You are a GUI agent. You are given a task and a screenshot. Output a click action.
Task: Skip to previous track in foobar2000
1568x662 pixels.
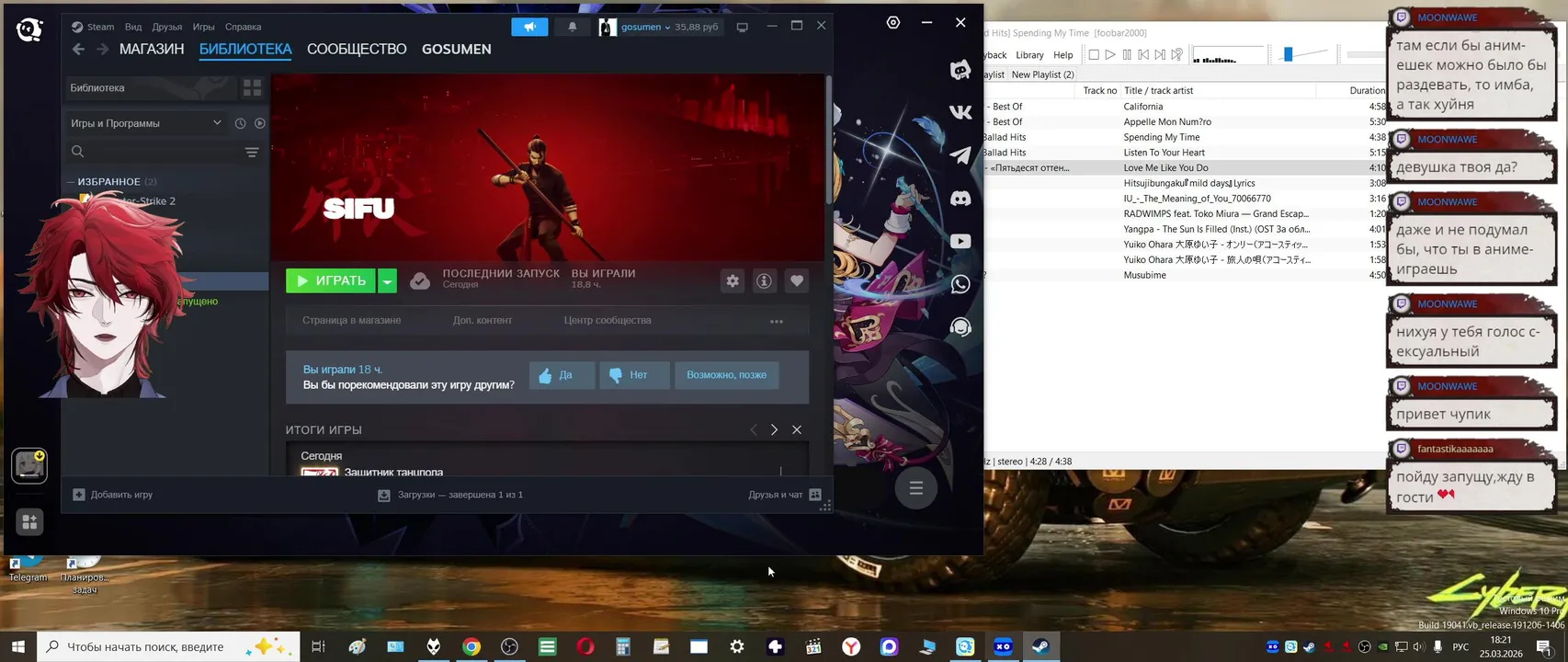pyautogui.click(x=1143, y=55)
